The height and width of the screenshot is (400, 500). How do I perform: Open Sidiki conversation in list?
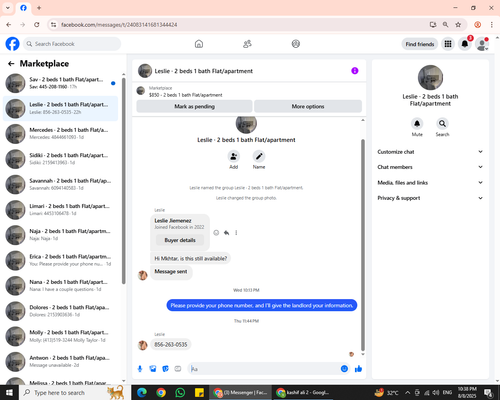[x=60, y=159]
